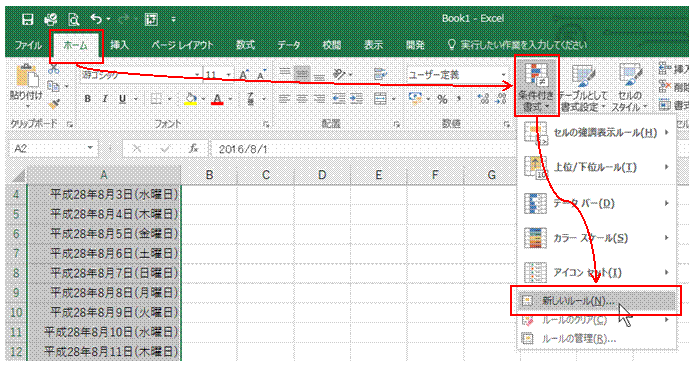Screen dimensions: 698x366
Task: Rotate text orientation icon
Action: pyautogui.click(x=339, y=74)
